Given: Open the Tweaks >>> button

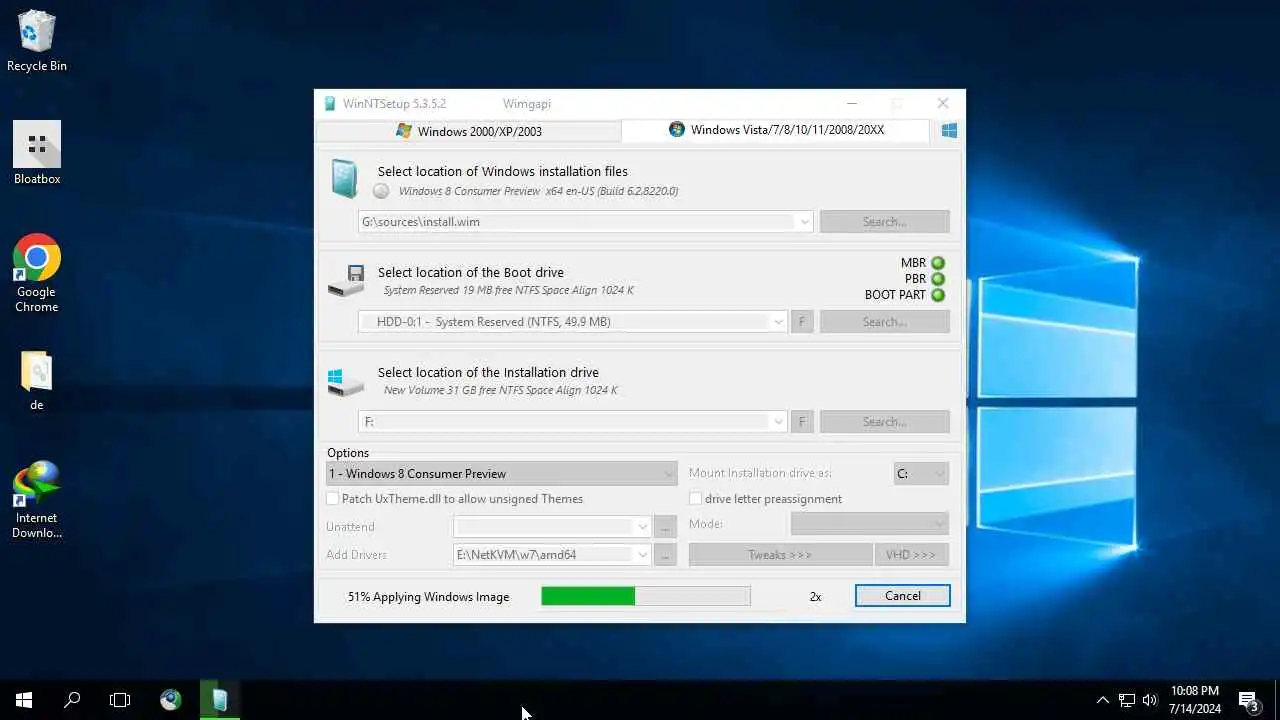Looking at the screenshot, I should tap(780, 555).
